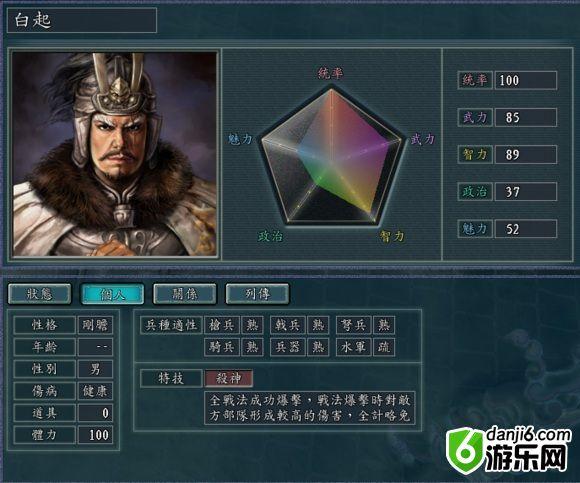Click the general's portrait image

115,154
